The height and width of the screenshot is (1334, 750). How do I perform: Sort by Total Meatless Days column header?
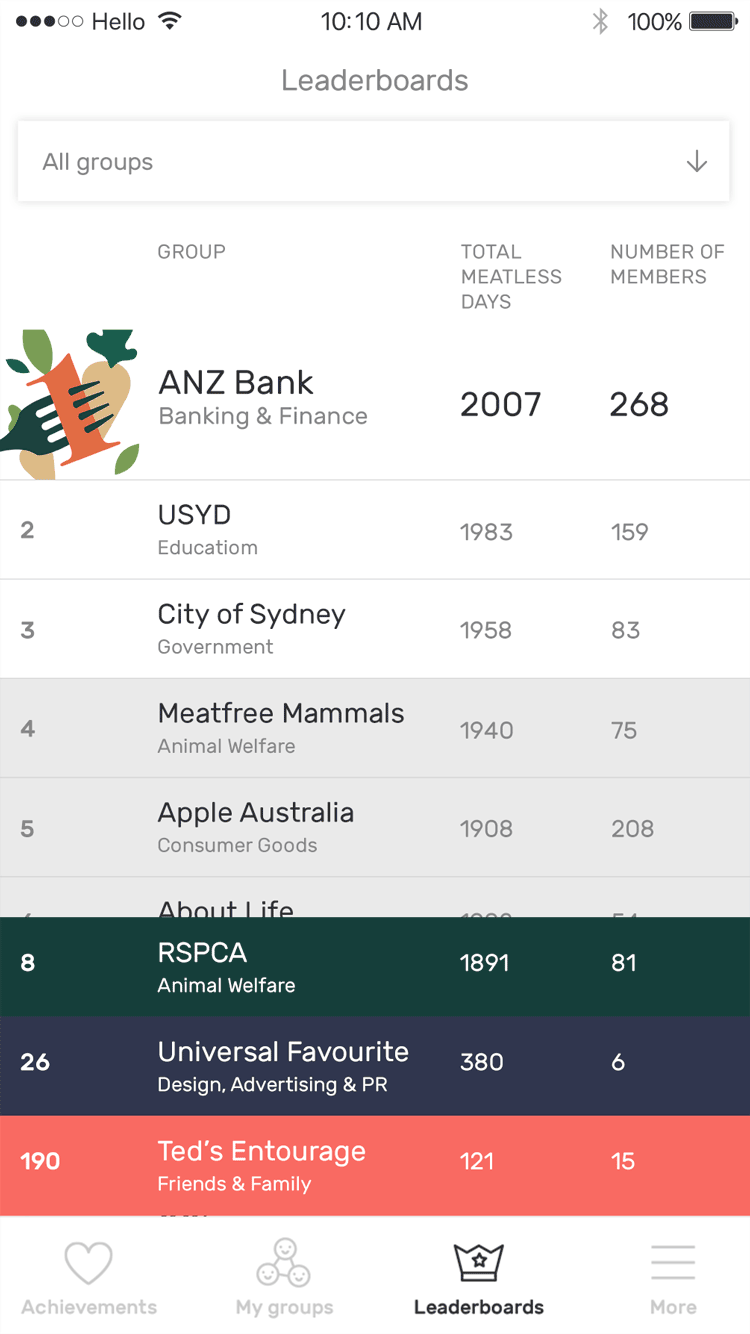(511, 276)
